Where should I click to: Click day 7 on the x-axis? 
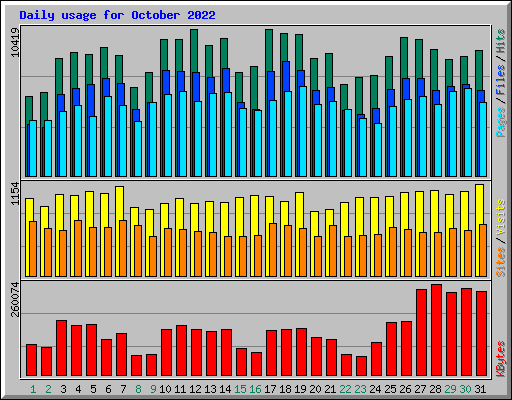[123, 389]
